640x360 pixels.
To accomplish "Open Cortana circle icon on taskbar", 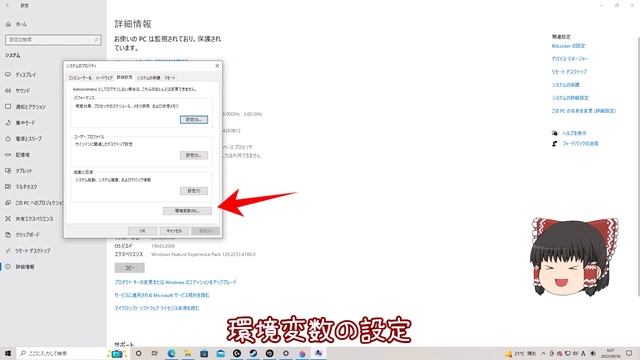I will 138,353.
